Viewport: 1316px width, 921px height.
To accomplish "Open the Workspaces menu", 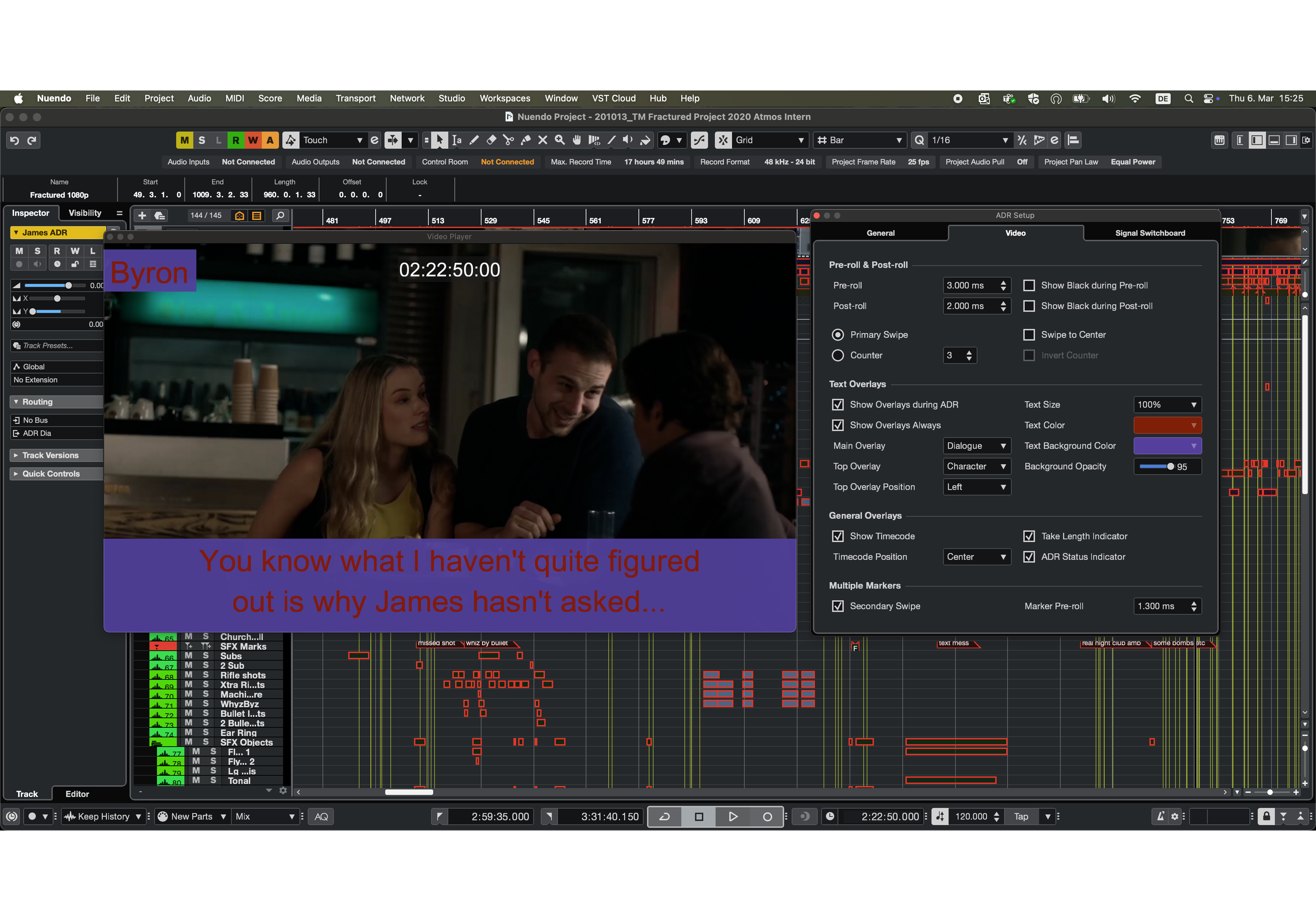I will point(504,99).
